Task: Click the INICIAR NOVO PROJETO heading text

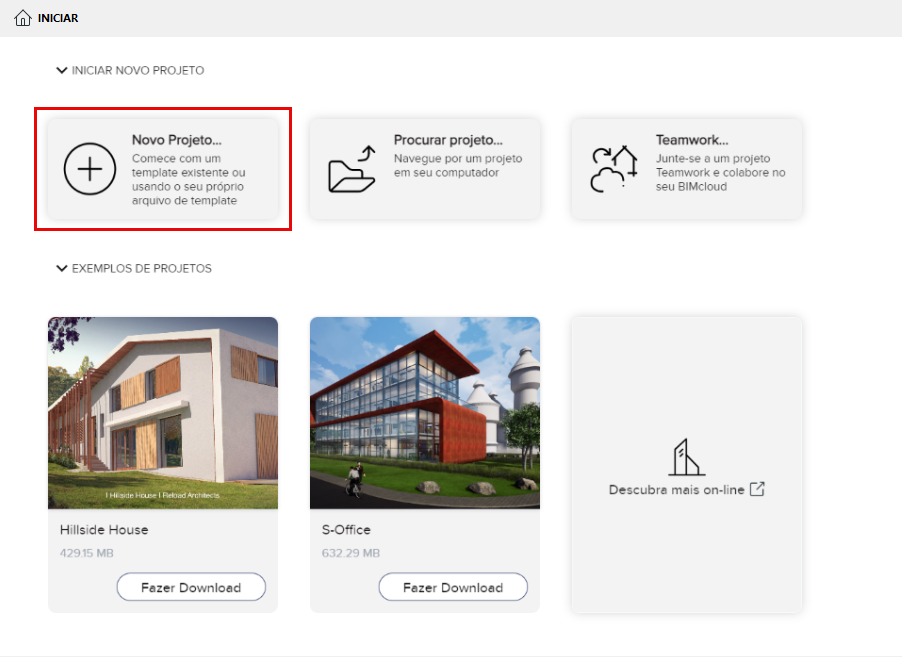Action: (x=138, y=70)
